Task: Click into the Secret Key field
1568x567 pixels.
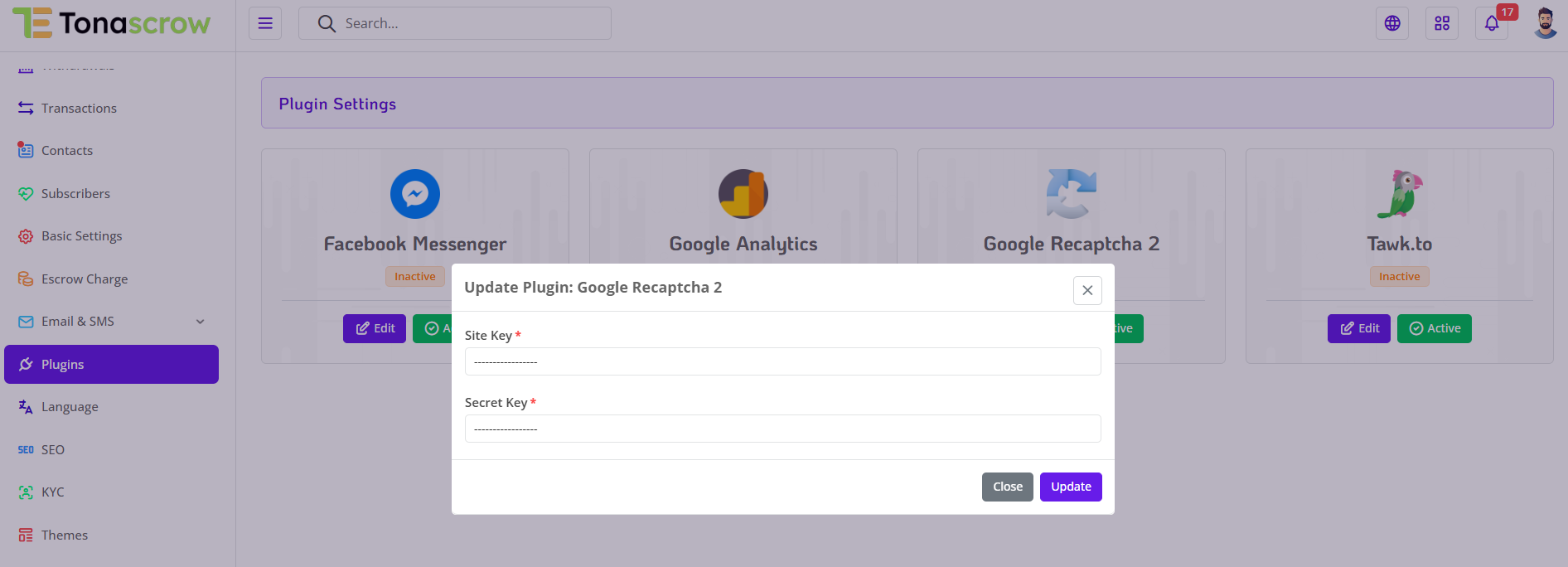Action: (x=782, y=429)
